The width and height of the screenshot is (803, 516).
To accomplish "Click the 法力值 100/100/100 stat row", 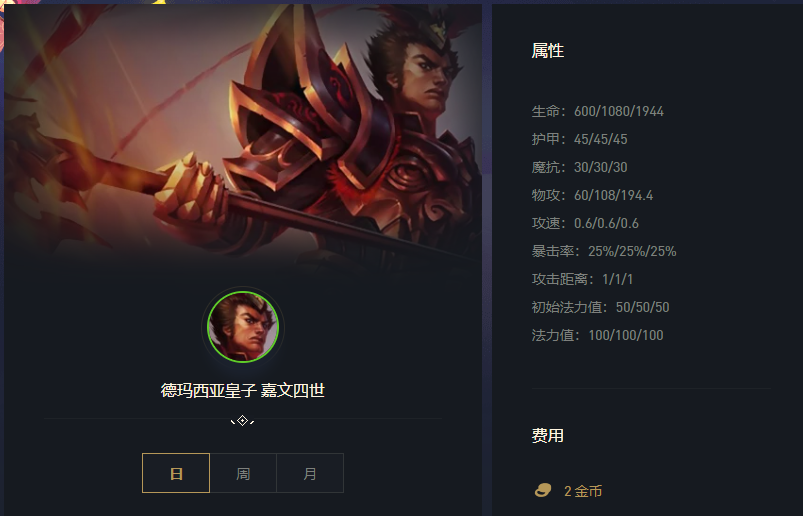I will (597, 335).
